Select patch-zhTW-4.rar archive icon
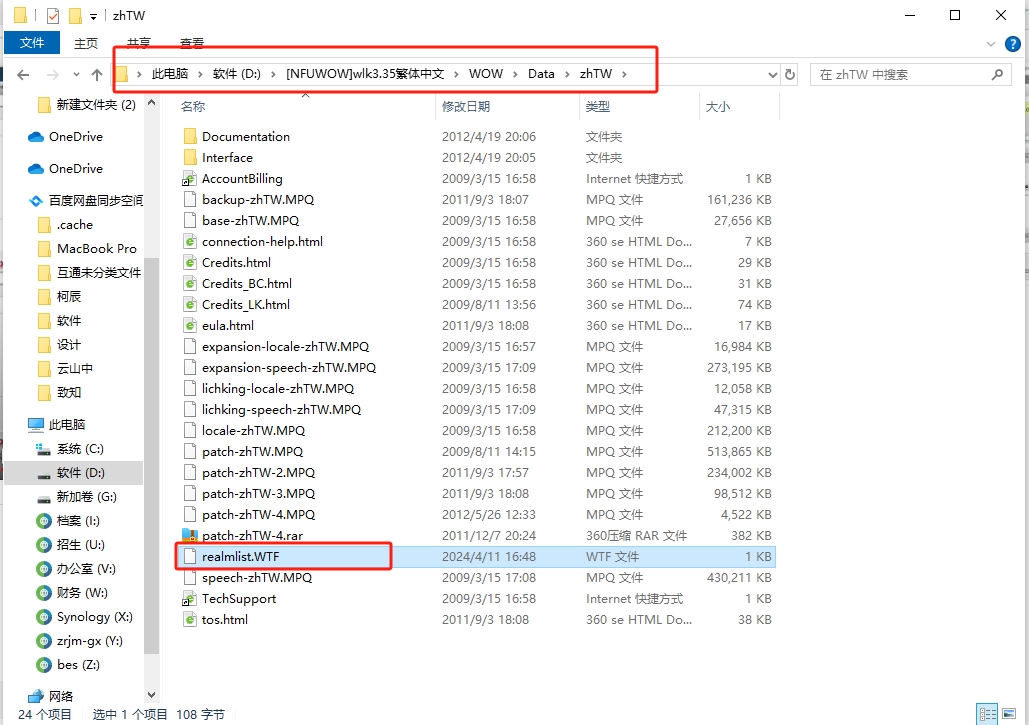 pos(190,535)
